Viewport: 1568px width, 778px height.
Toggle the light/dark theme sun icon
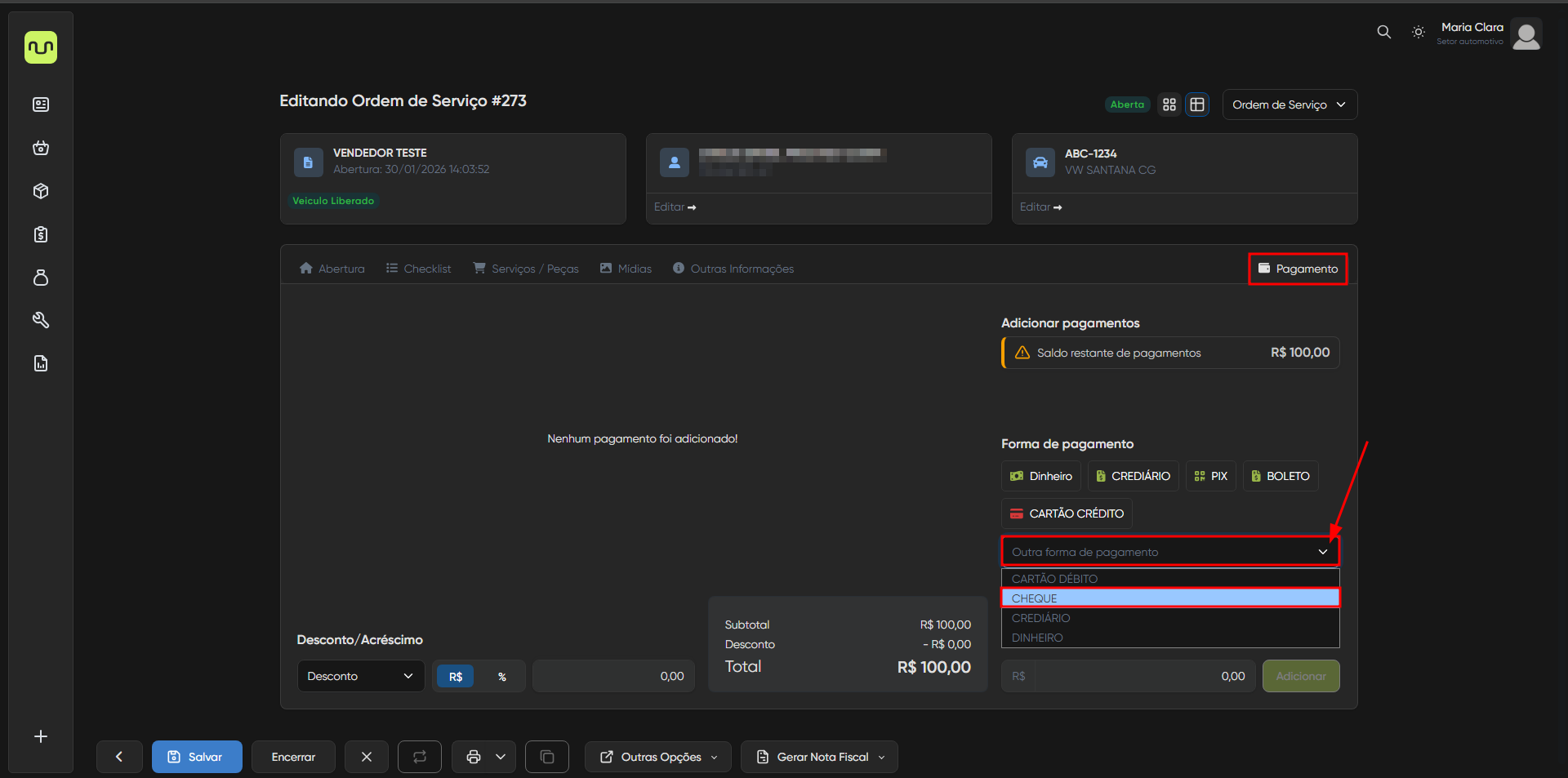(1419, 32)
